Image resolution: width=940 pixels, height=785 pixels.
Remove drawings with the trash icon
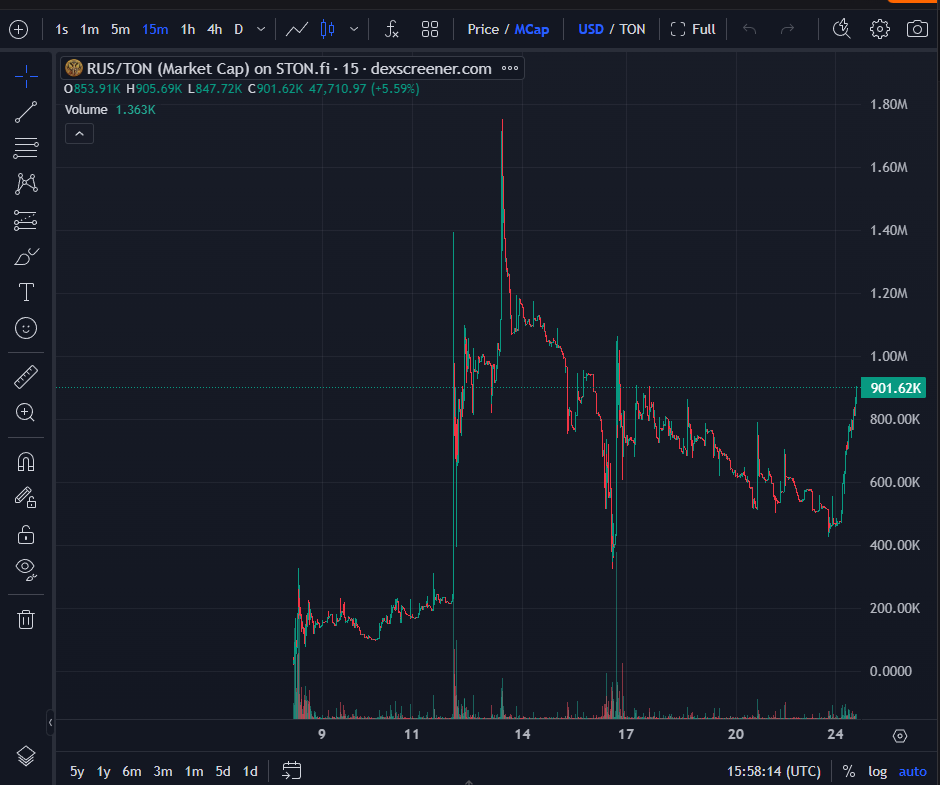tap(26, 619)
